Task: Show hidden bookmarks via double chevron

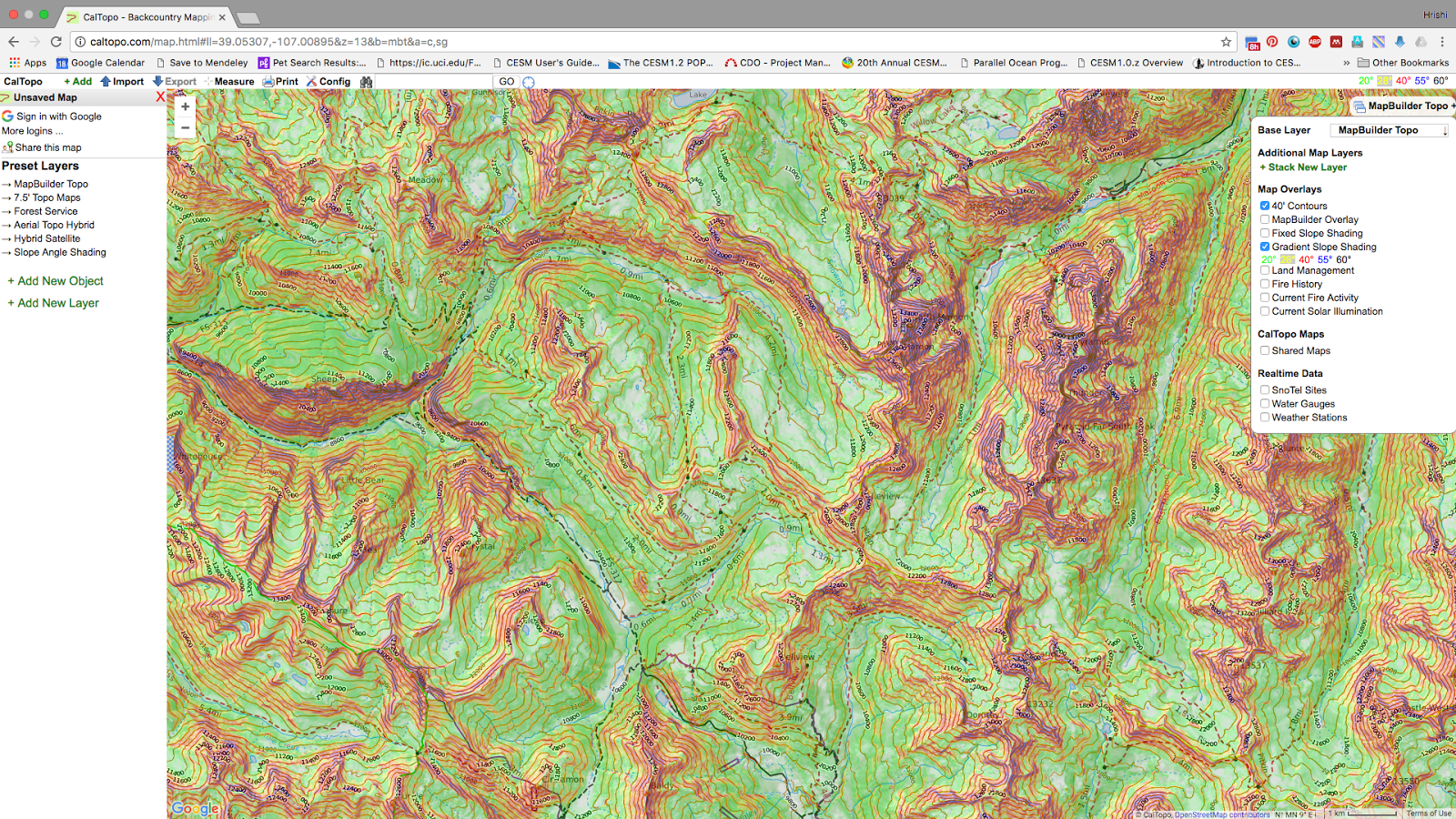Action: 1346,63
